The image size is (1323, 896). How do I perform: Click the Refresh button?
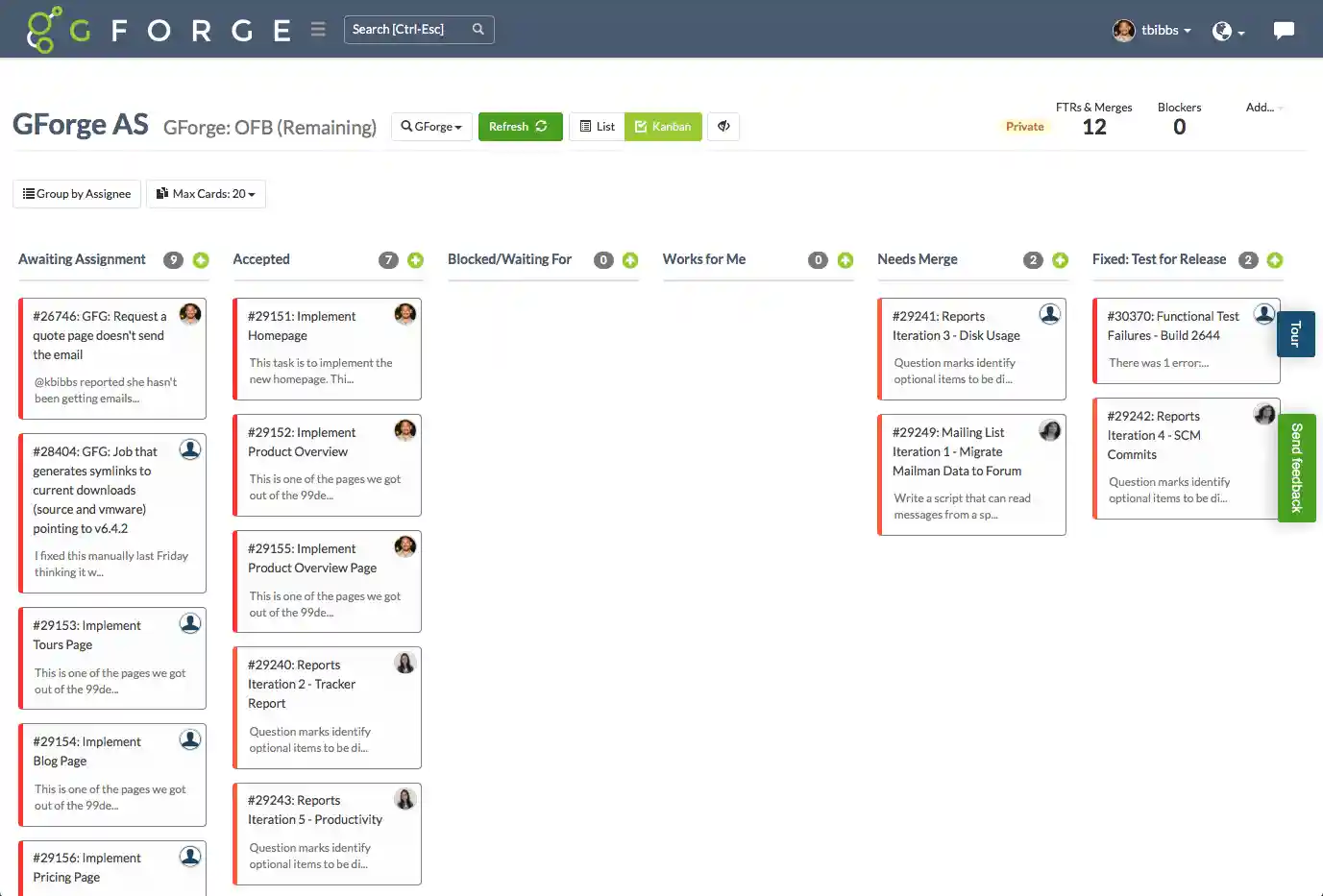click(x=520, y=126)
